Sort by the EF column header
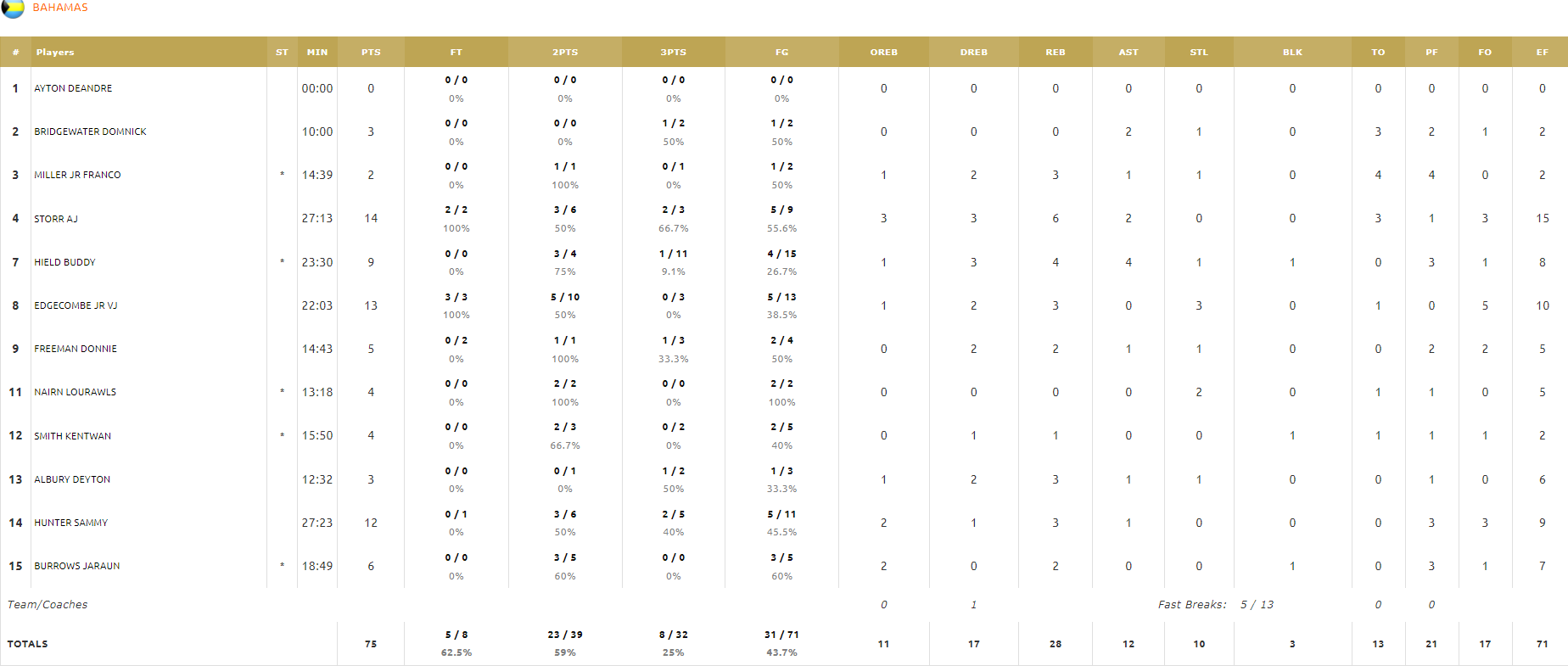 coord(1542,52)
